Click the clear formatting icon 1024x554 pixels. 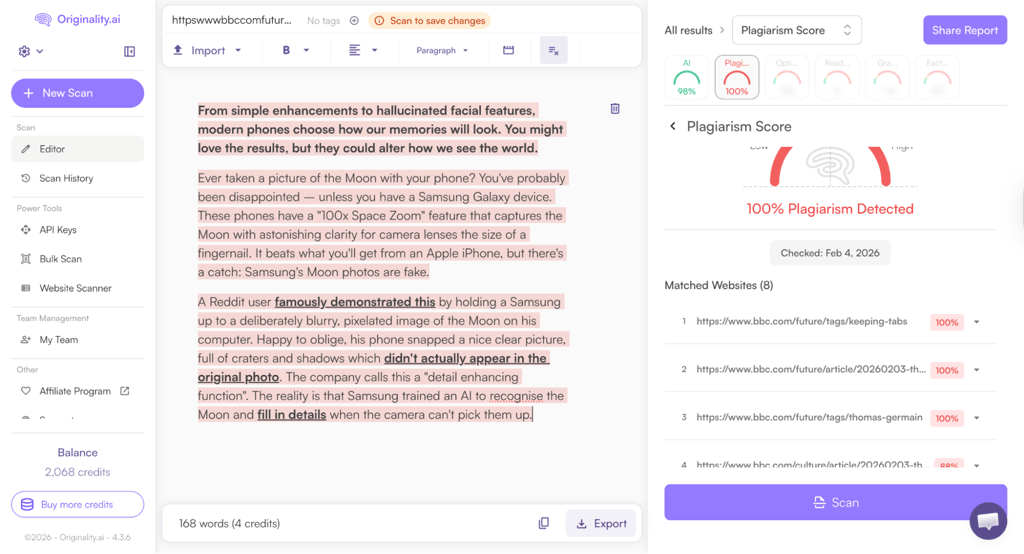click(554, 50)
